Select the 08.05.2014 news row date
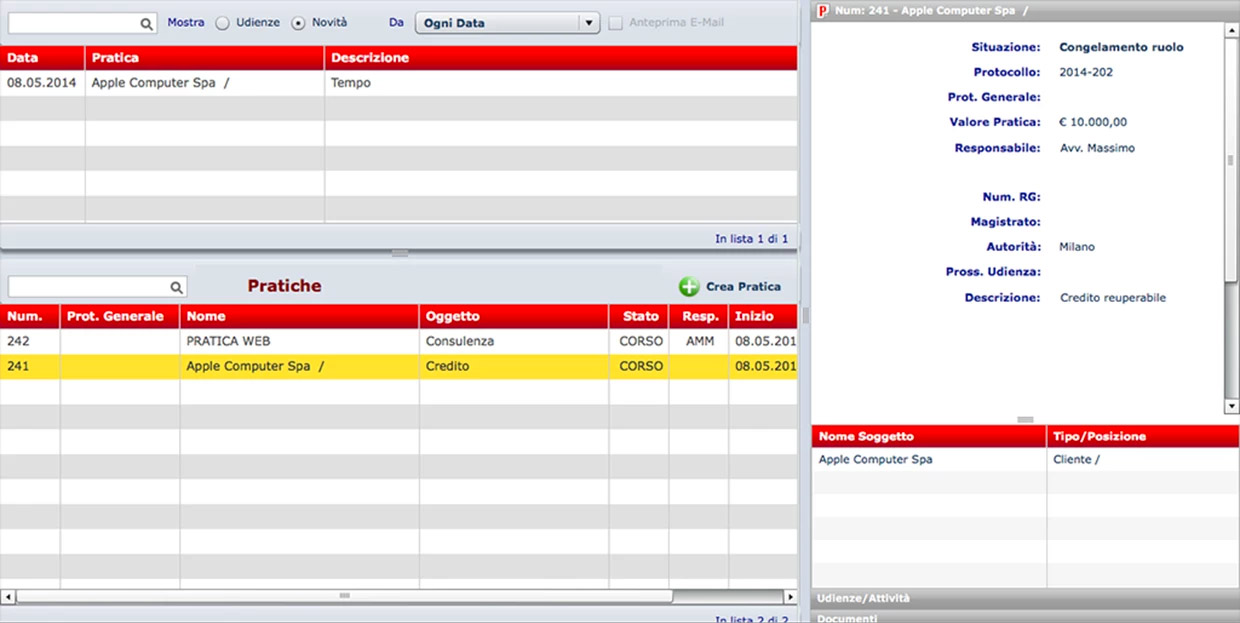Viewport: 1240px width, 623px height. (41, 83)
